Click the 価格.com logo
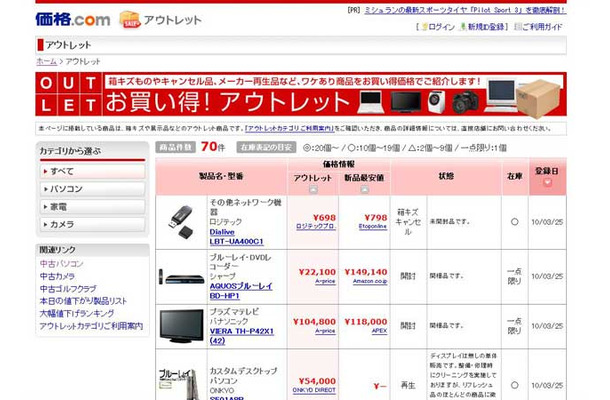This screenshot has width=610, height=400. (73, 19)
